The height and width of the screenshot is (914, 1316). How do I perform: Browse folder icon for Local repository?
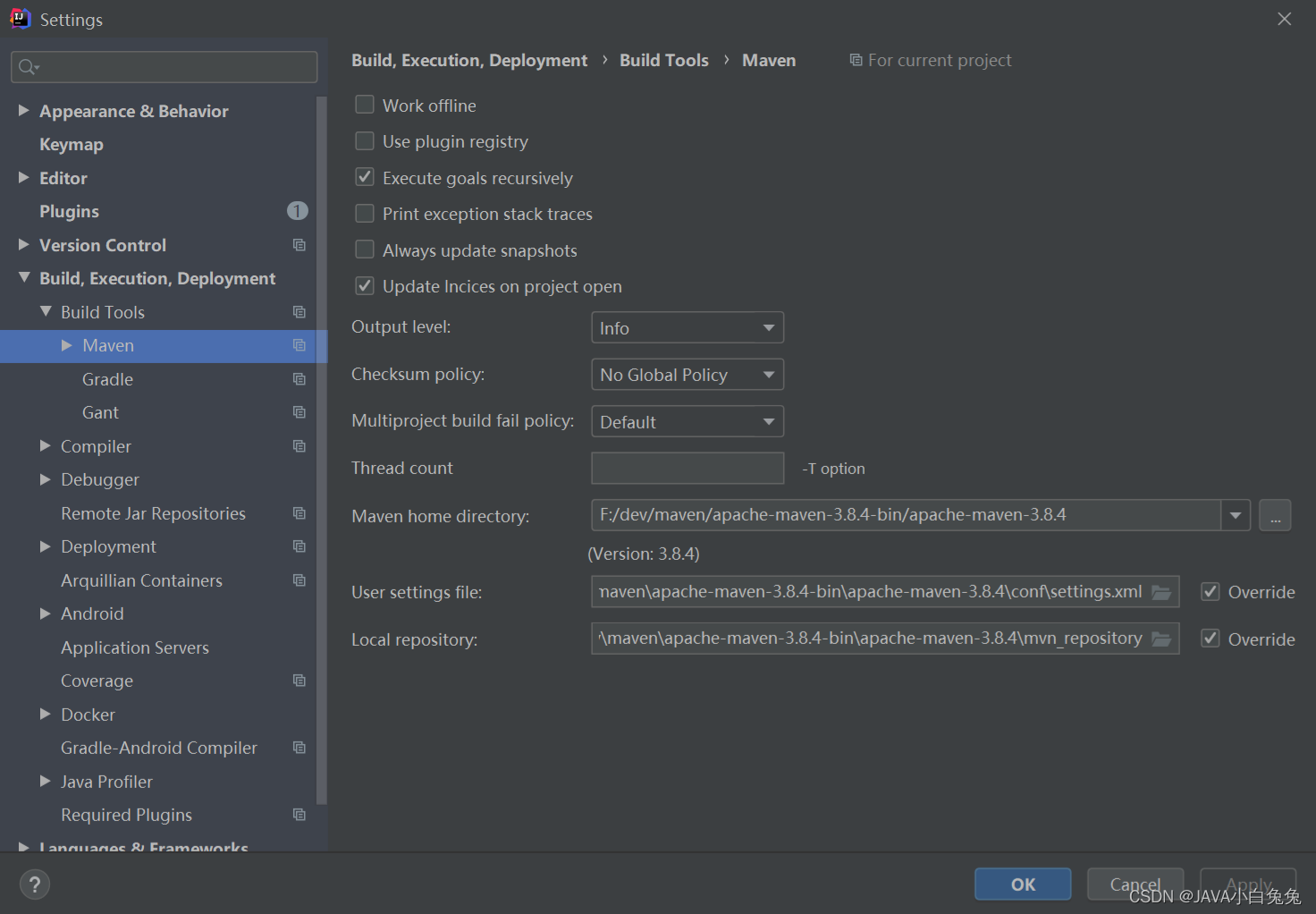[1161, 639]
